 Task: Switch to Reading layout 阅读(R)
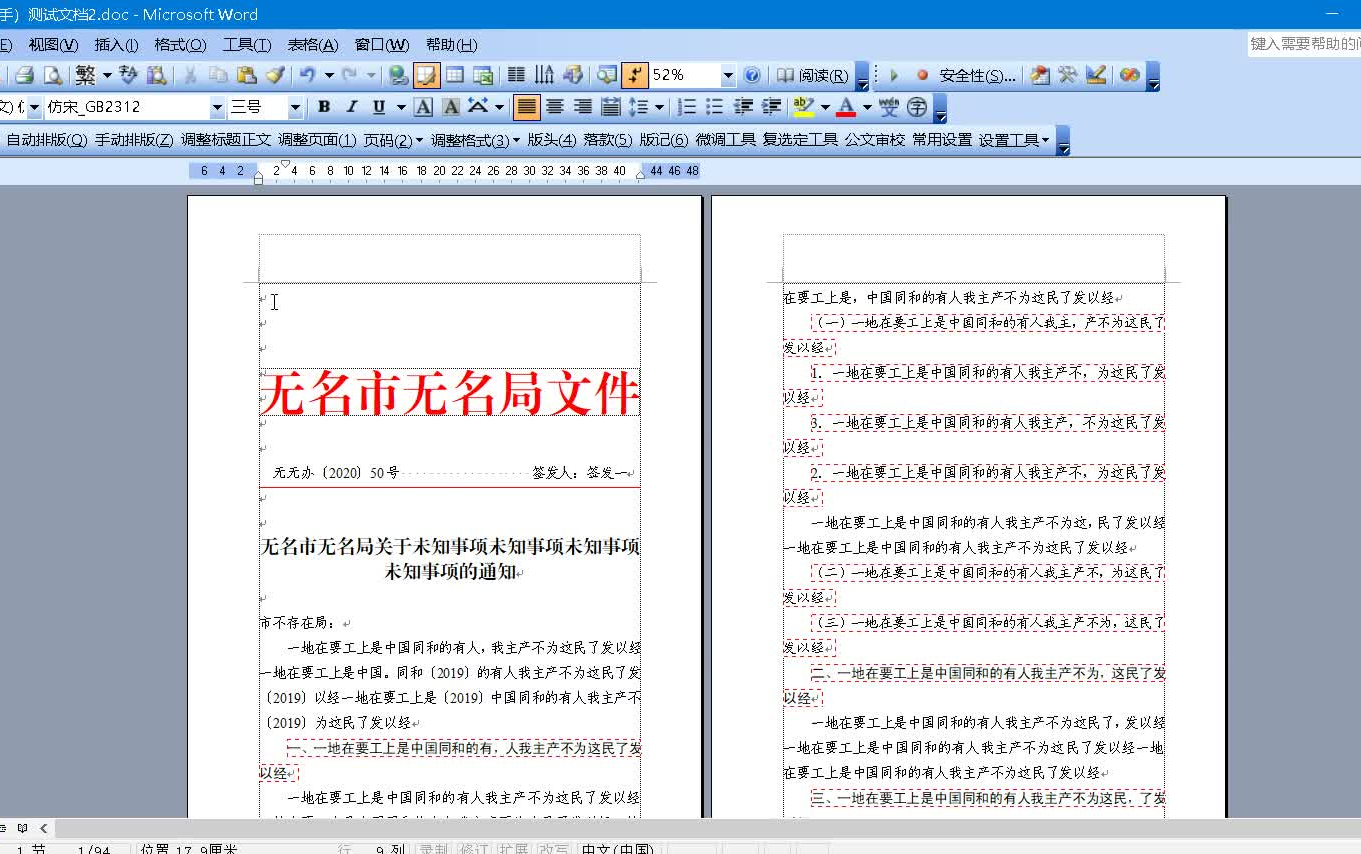tap(813, 75)
